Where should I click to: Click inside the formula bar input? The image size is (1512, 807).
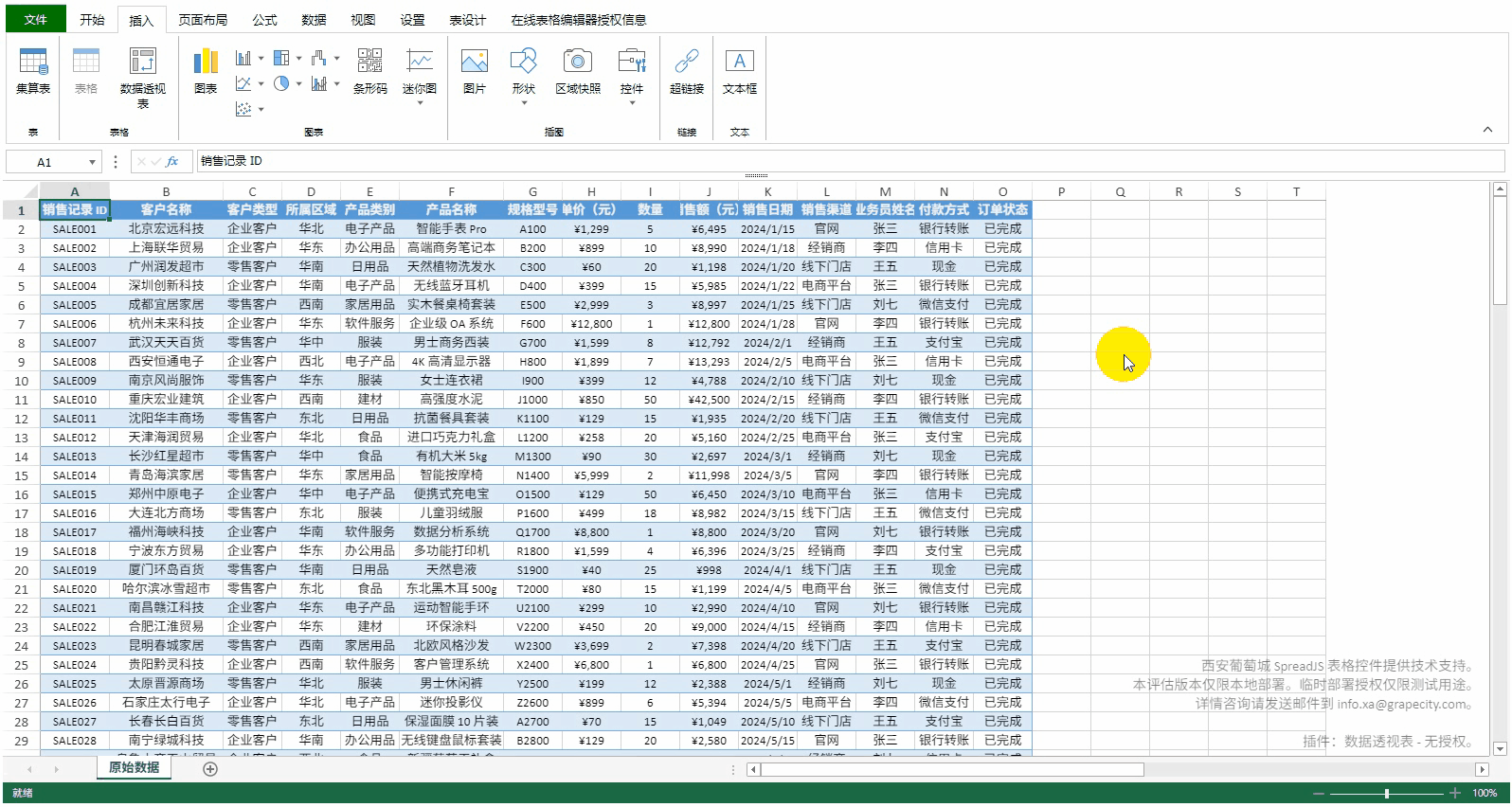click(850, 162)
